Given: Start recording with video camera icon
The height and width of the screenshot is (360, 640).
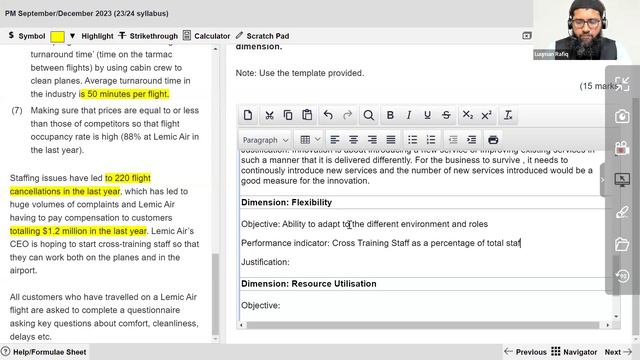Looking at the screenshot, I should pyautogui.click(x=622, y=148).
